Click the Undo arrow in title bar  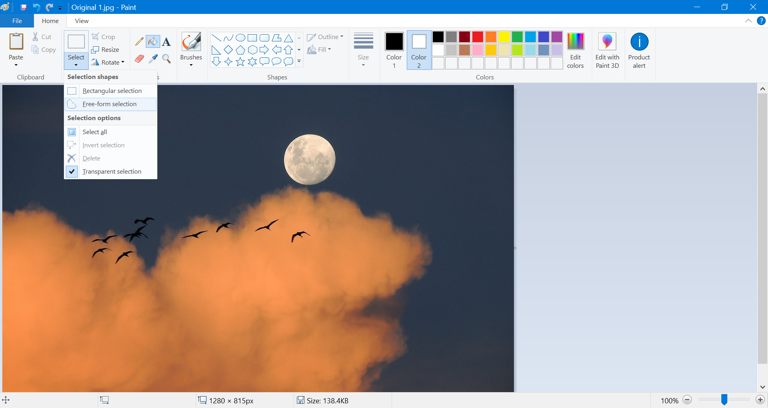[36, 7]
